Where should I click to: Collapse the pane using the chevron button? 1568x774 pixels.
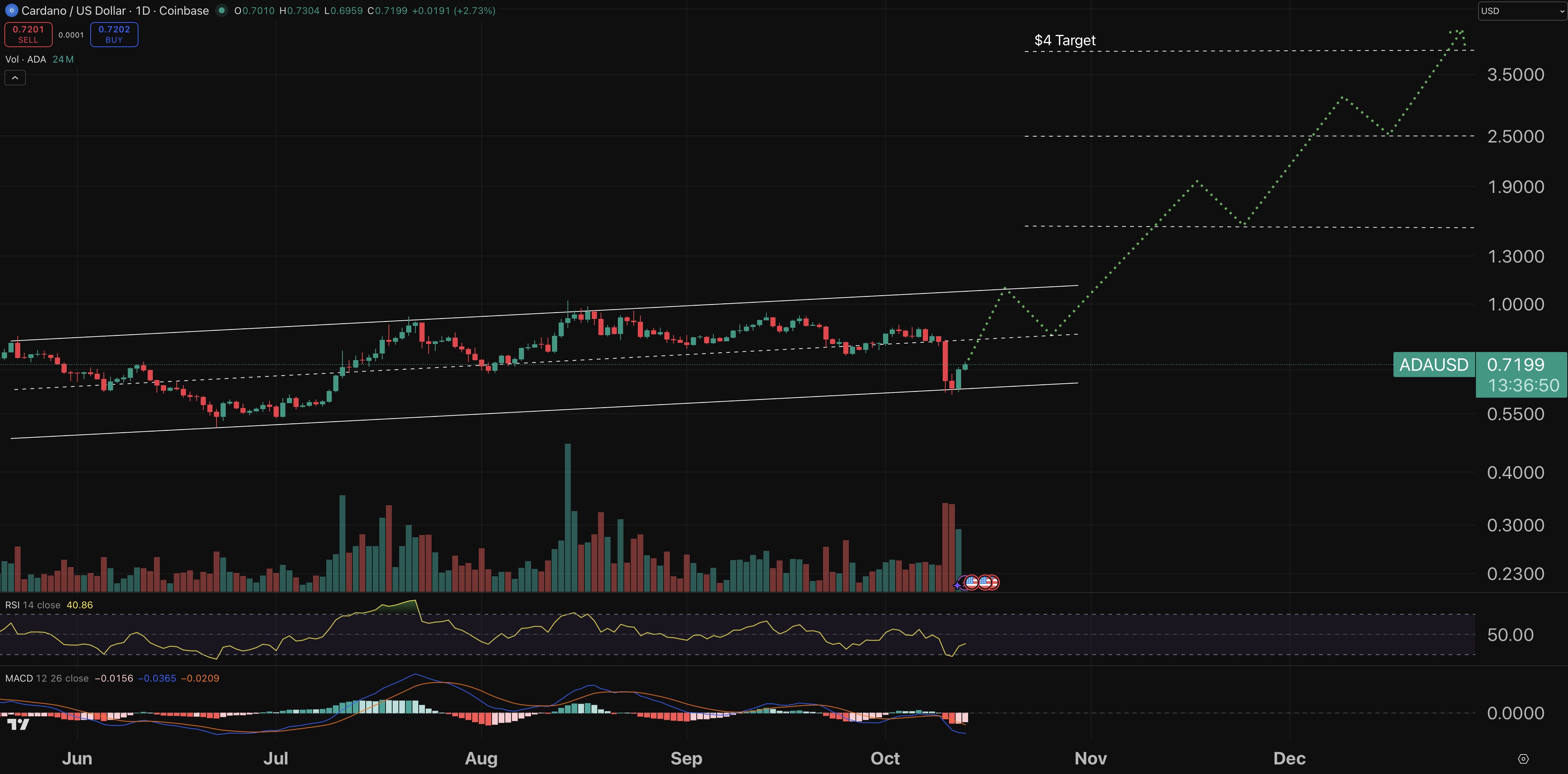point(14,77)
